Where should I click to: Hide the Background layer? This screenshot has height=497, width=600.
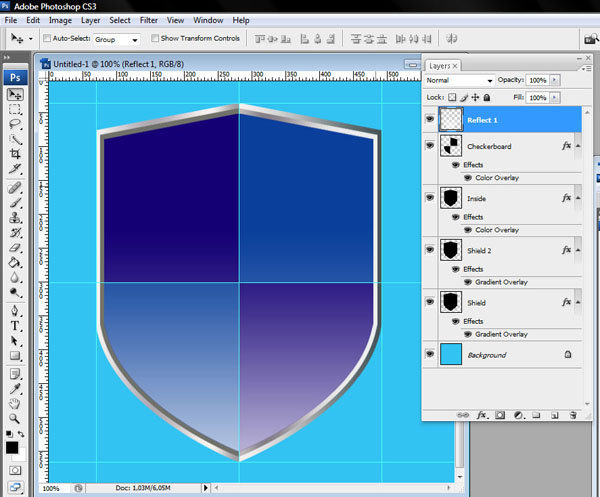click(x=430, y=354)
